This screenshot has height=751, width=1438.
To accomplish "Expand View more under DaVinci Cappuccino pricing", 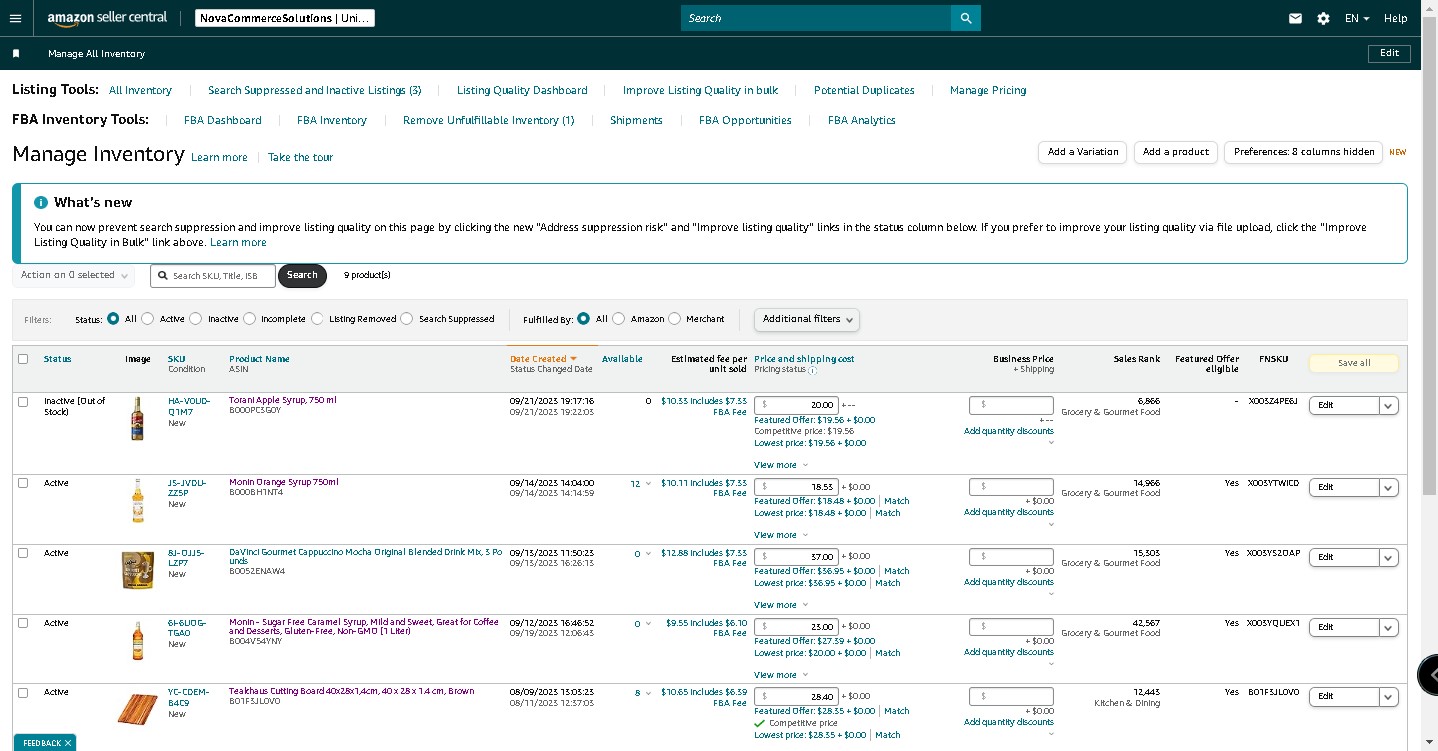I will [781, 605].
